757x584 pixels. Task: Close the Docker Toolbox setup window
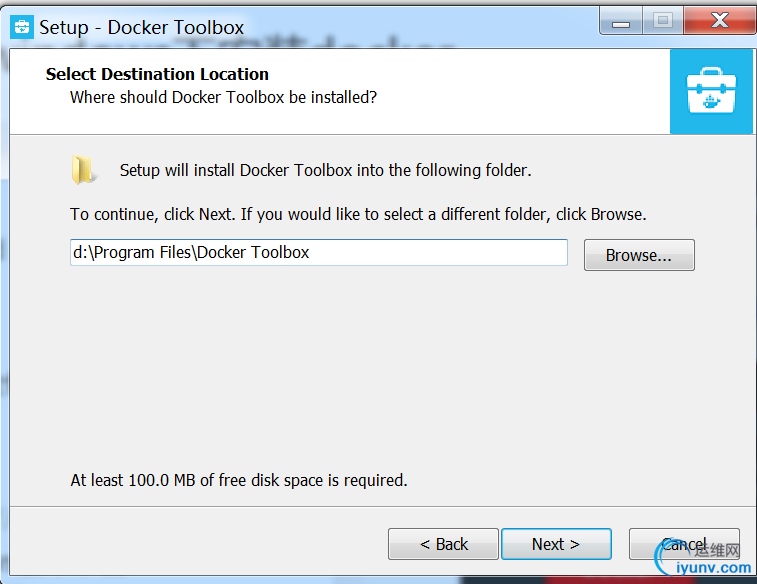click(720, 21)
